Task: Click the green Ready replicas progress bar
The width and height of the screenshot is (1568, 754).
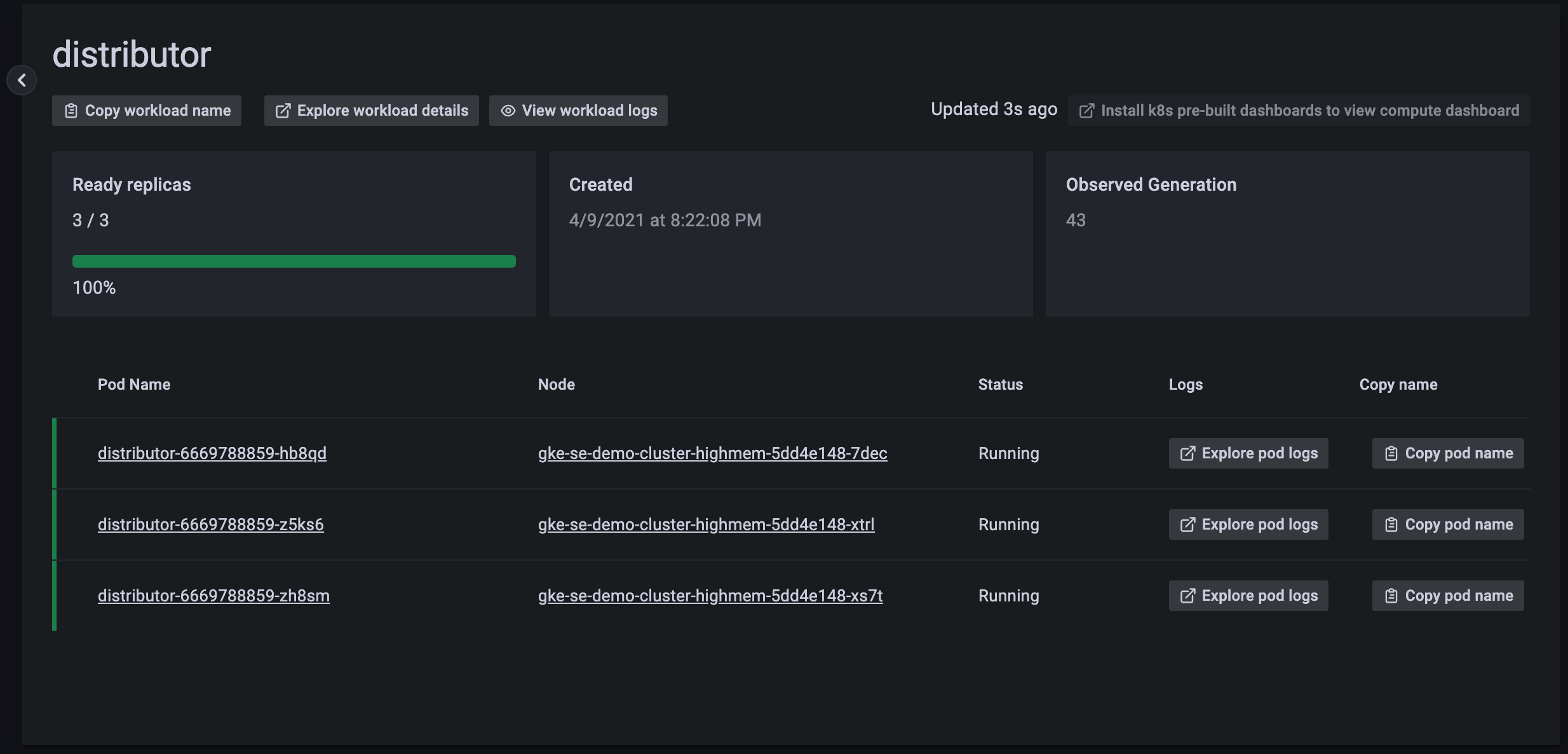Action: click(x=294, y=261)
